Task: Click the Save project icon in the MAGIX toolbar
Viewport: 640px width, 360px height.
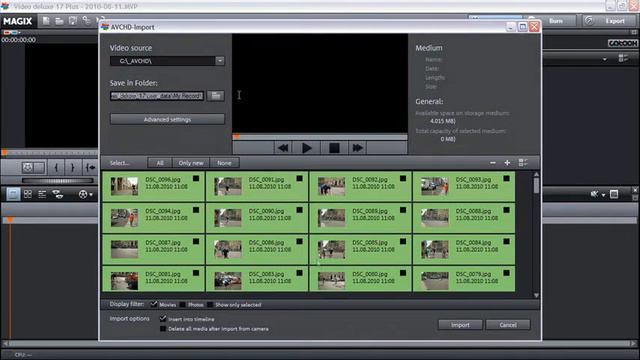Action: 73,20
